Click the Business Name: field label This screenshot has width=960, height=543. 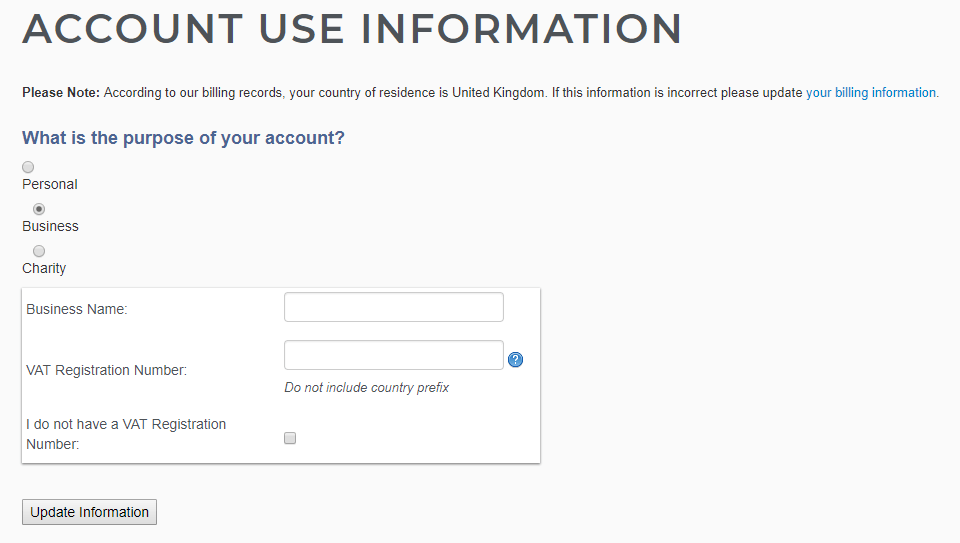coord(77,309)
